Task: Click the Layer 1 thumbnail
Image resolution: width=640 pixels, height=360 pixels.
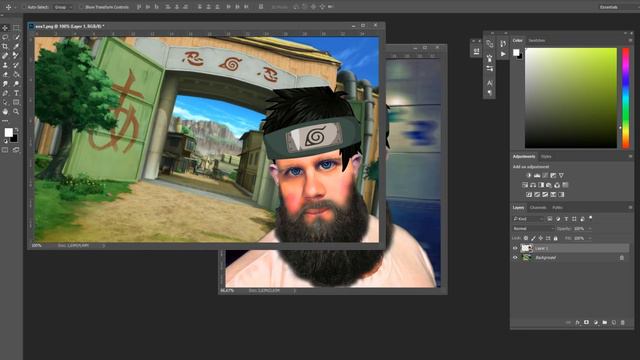Action: [x=527, y=248]
